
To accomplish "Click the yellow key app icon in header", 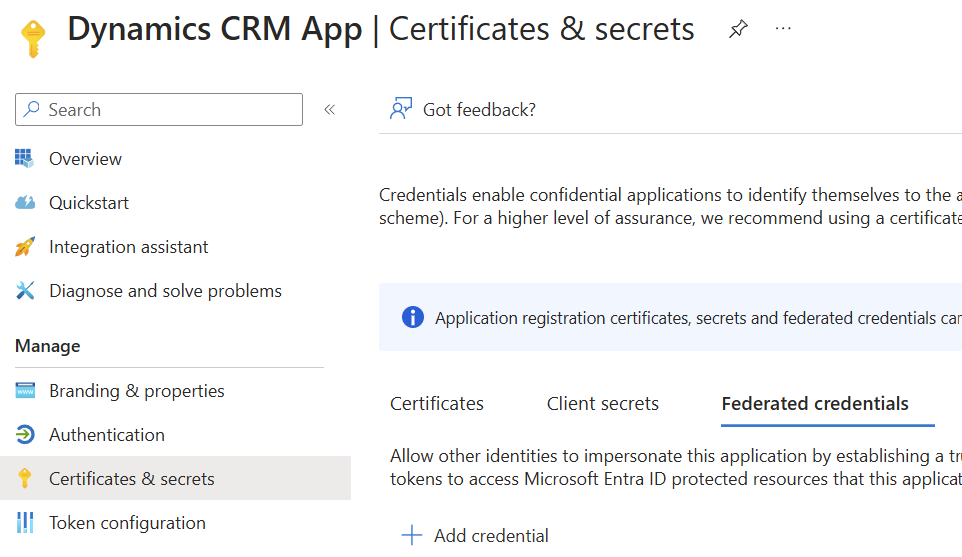I will 33,38.
